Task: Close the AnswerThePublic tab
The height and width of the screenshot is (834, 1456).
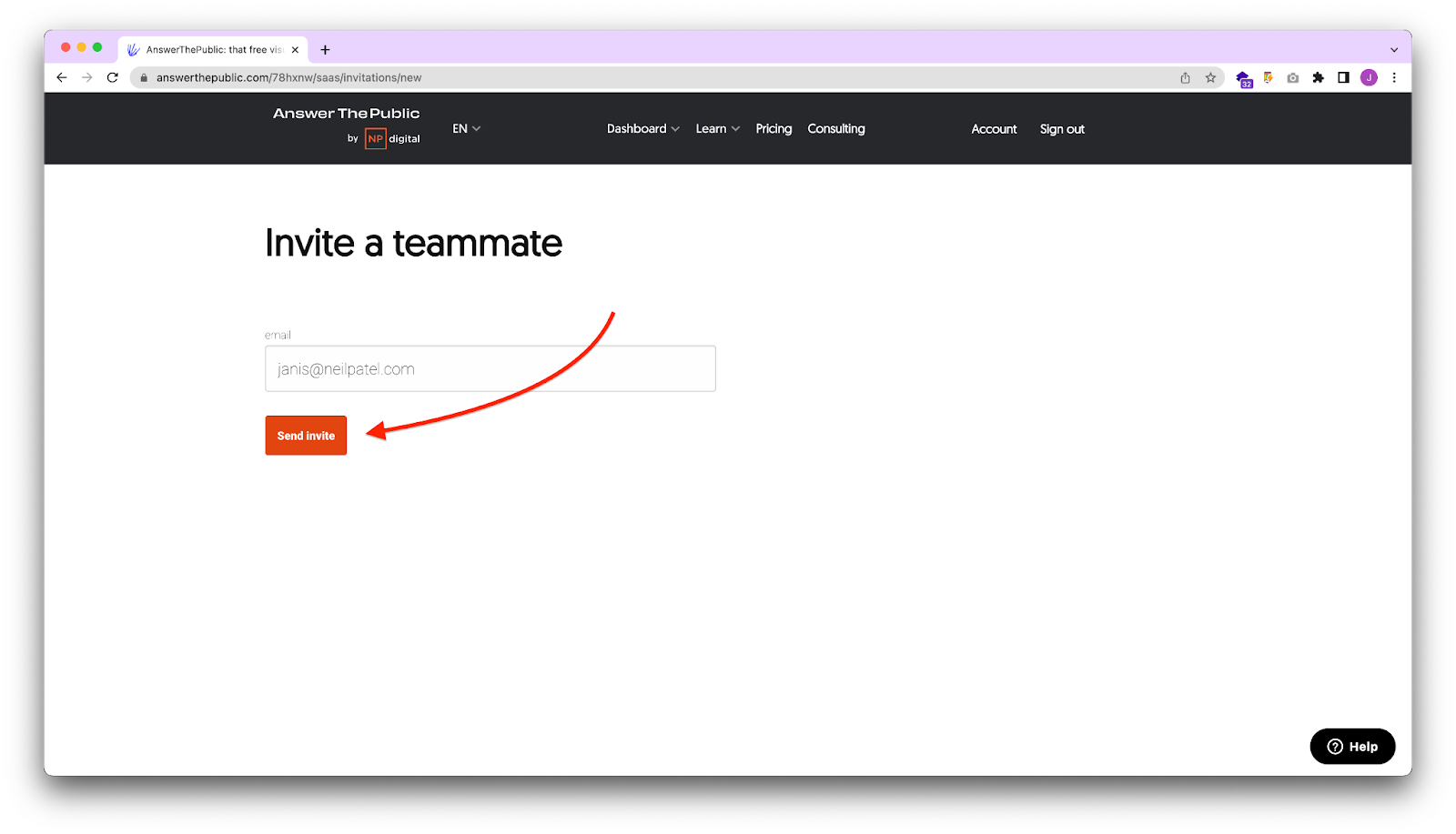Action: 295,50
